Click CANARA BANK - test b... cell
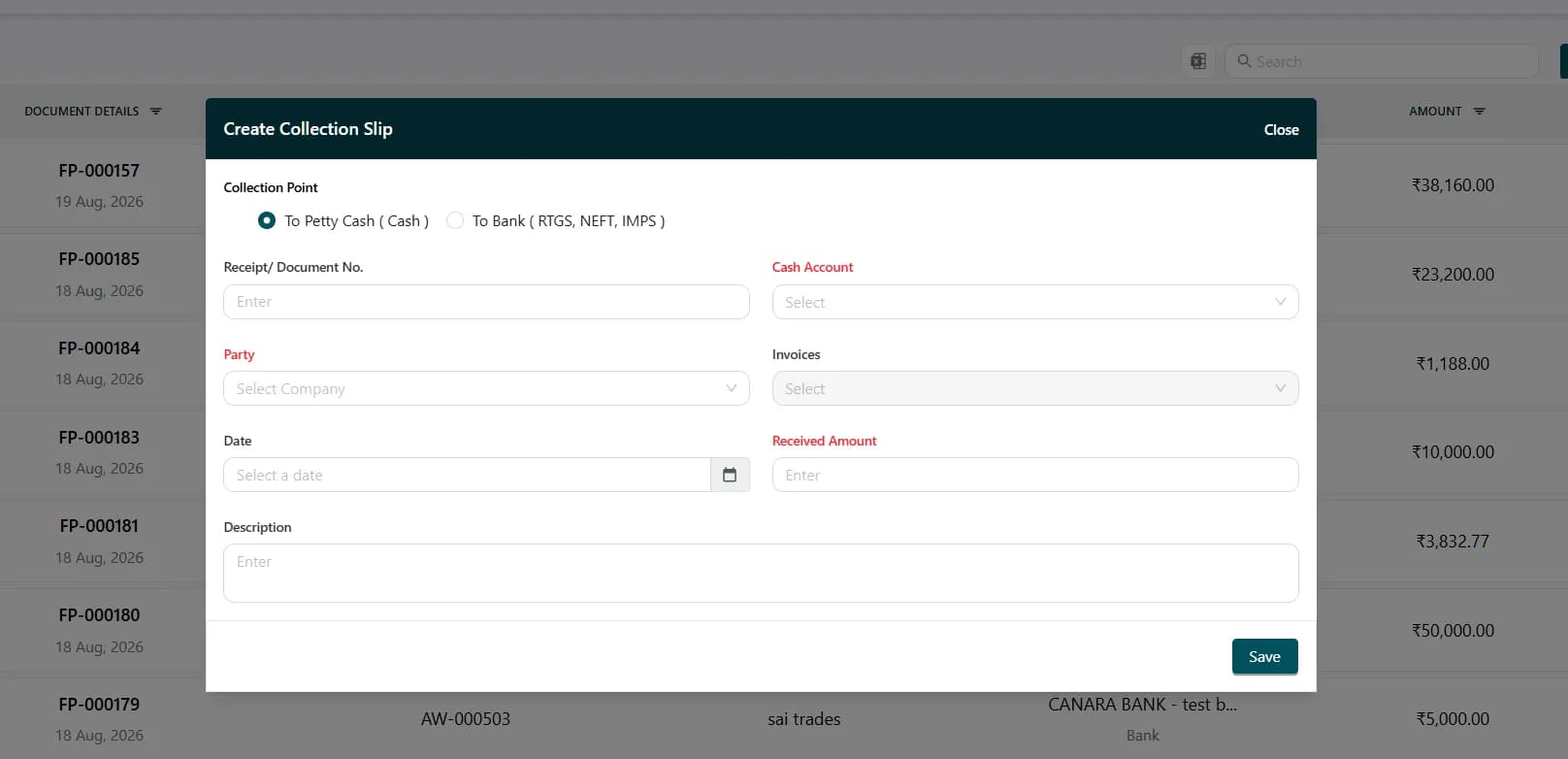 1142,705
